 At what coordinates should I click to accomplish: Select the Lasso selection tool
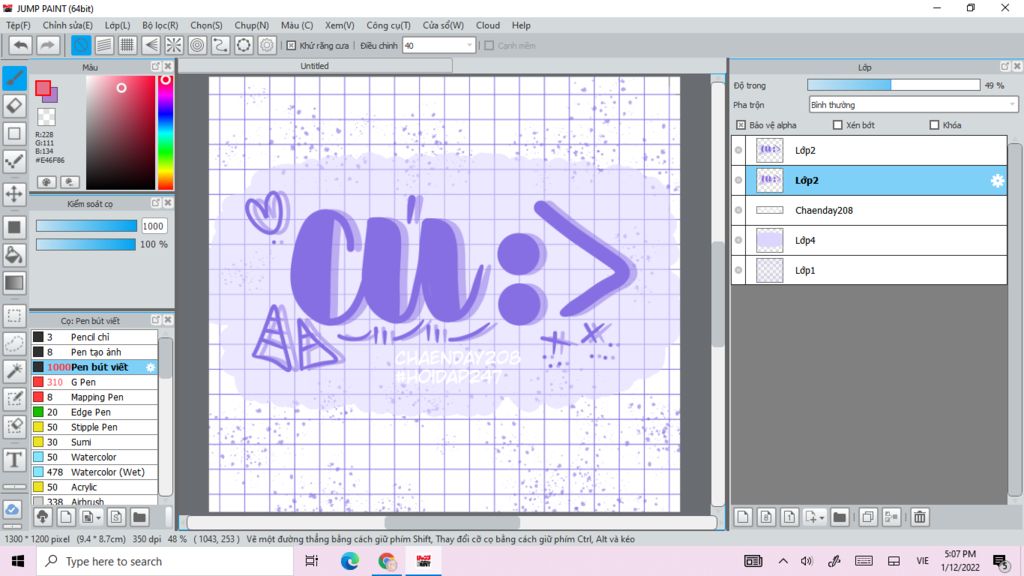(14, 343)
